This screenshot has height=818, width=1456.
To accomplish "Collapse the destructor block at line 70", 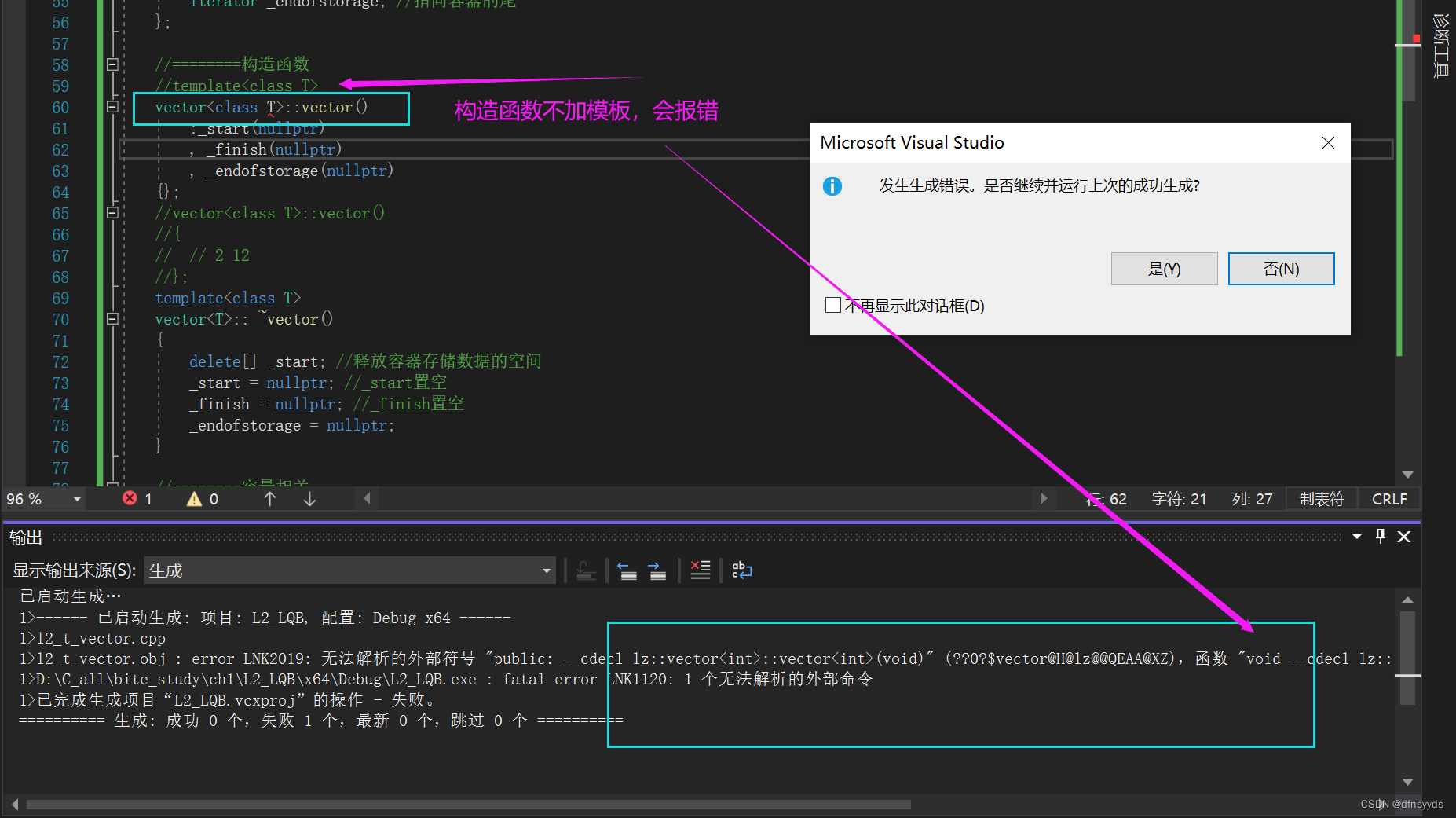I will pyautogui.click(x=112, y=319).
